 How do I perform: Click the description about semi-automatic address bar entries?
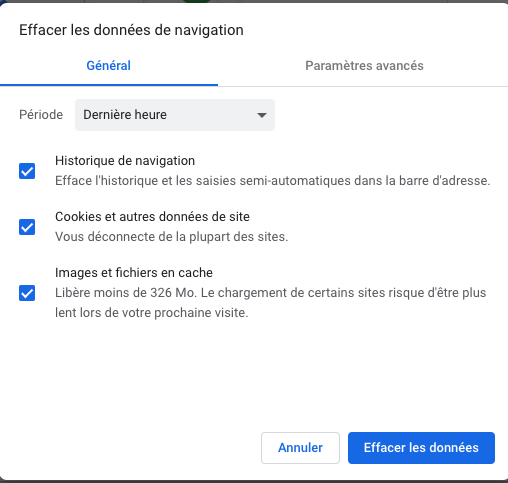(x=273, y=181)
